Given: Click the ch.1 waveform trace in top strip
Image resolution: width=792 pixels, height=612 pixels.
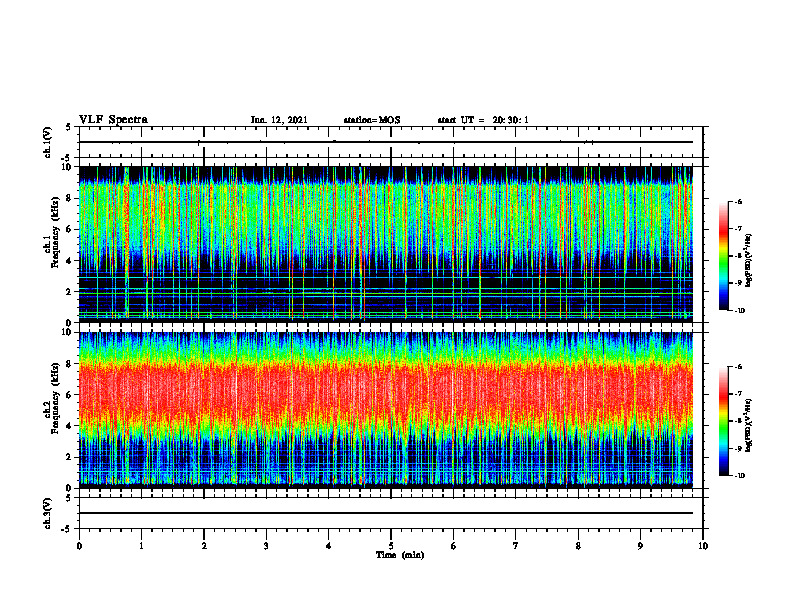Looking at the screenshot, I should pos(386,142).
